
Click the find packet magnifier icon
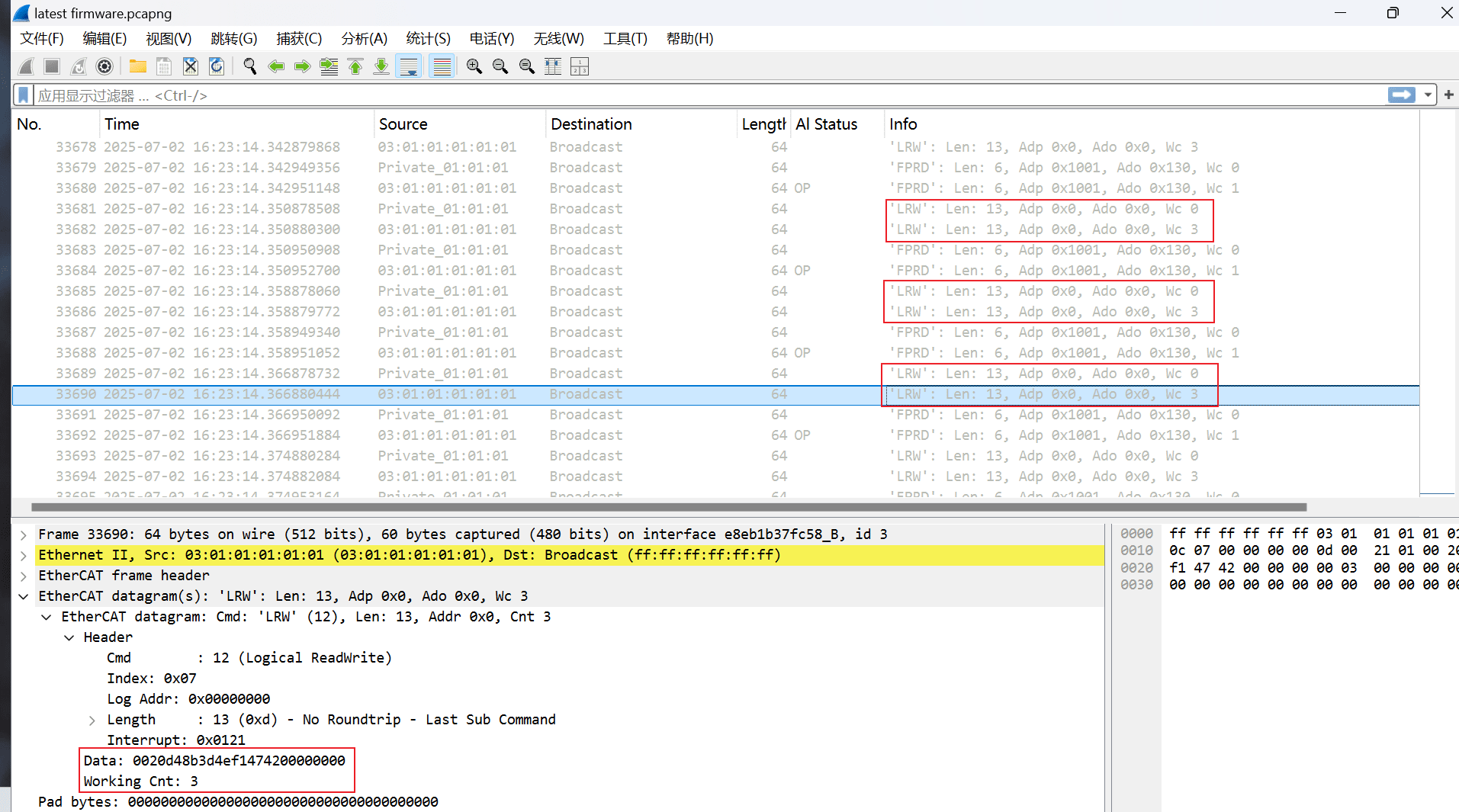249,66
